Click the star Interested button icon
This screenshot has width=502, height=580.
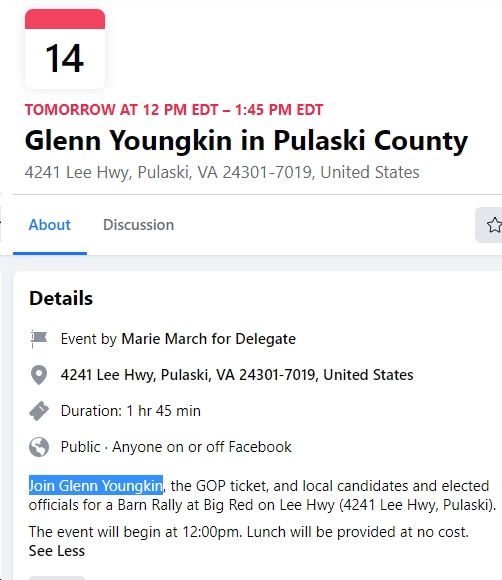[493, 225]
